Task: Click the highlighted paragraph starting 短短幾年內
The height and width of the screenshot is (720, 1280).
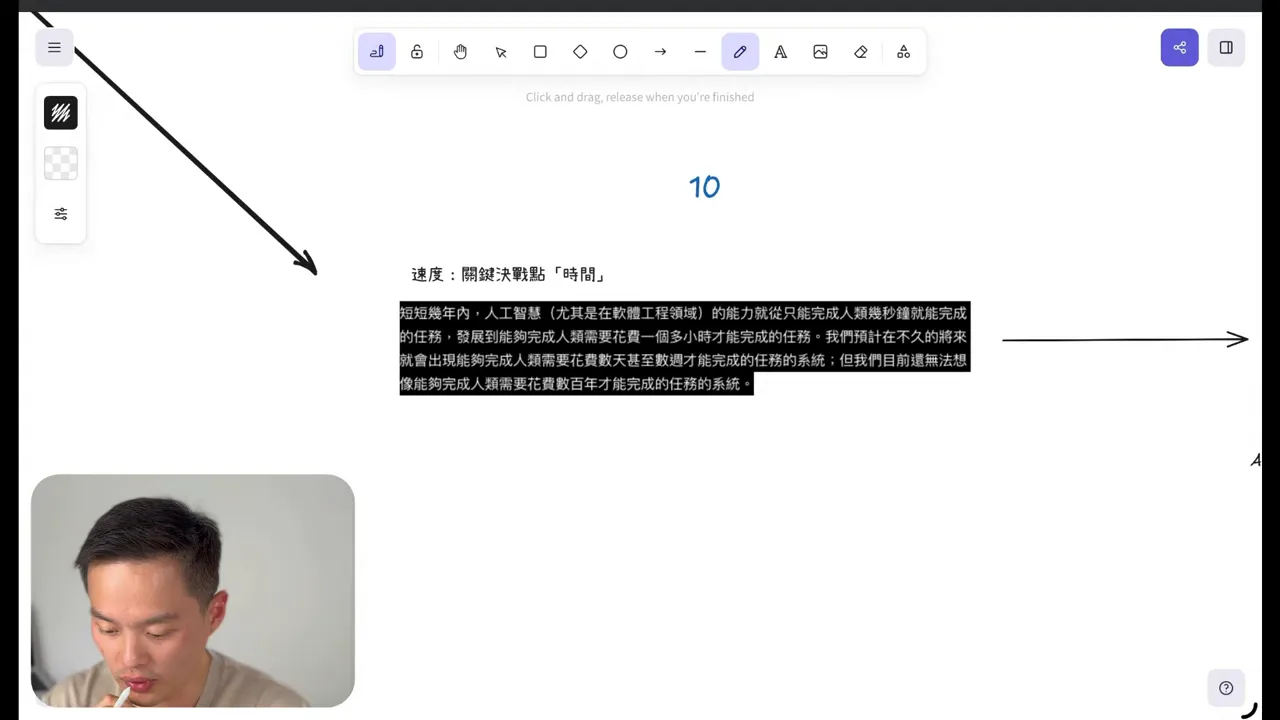Action: 684,348
